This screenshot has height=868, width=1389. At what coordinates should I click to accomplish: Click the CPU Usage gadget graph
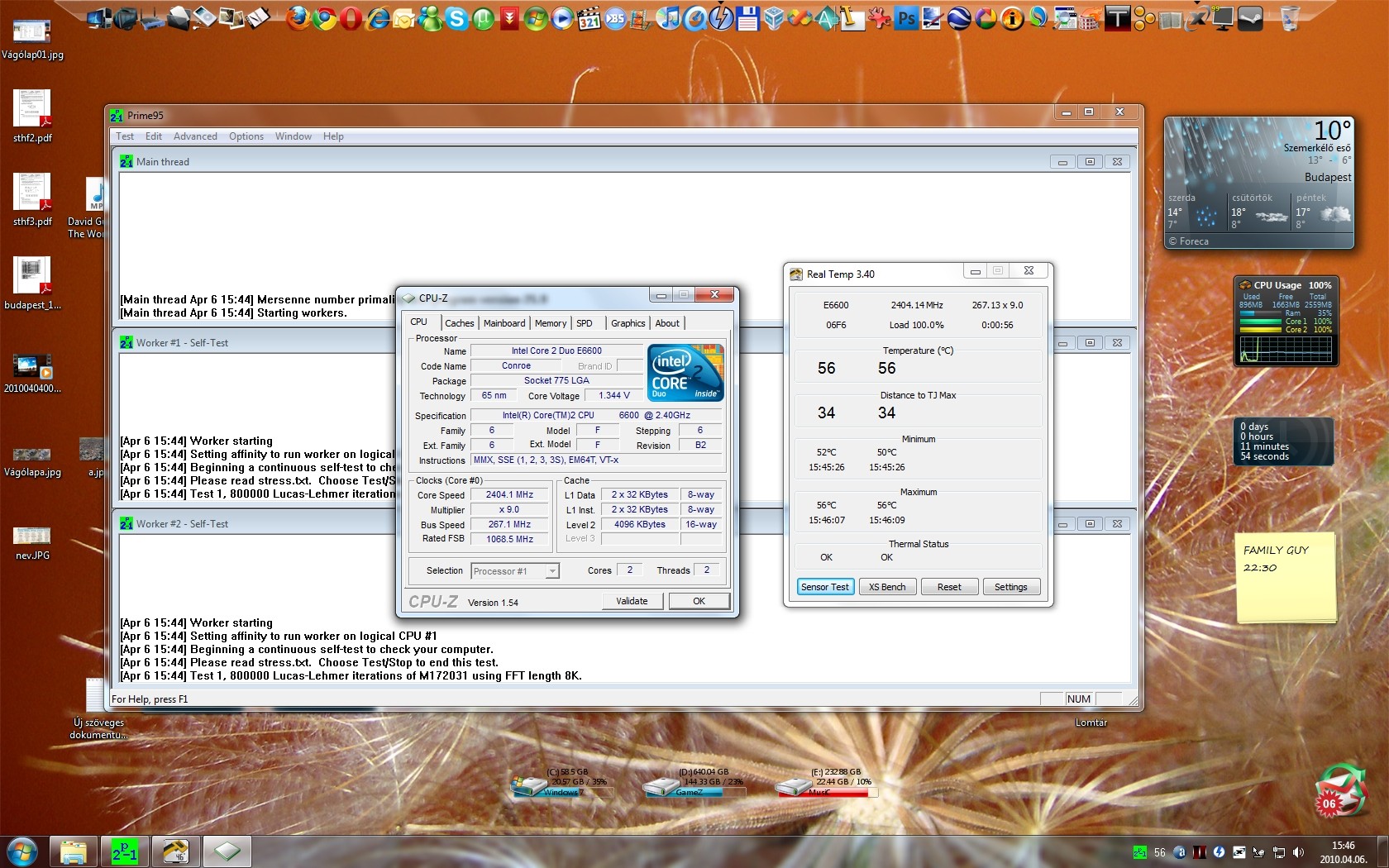[x=1285, y=350]
